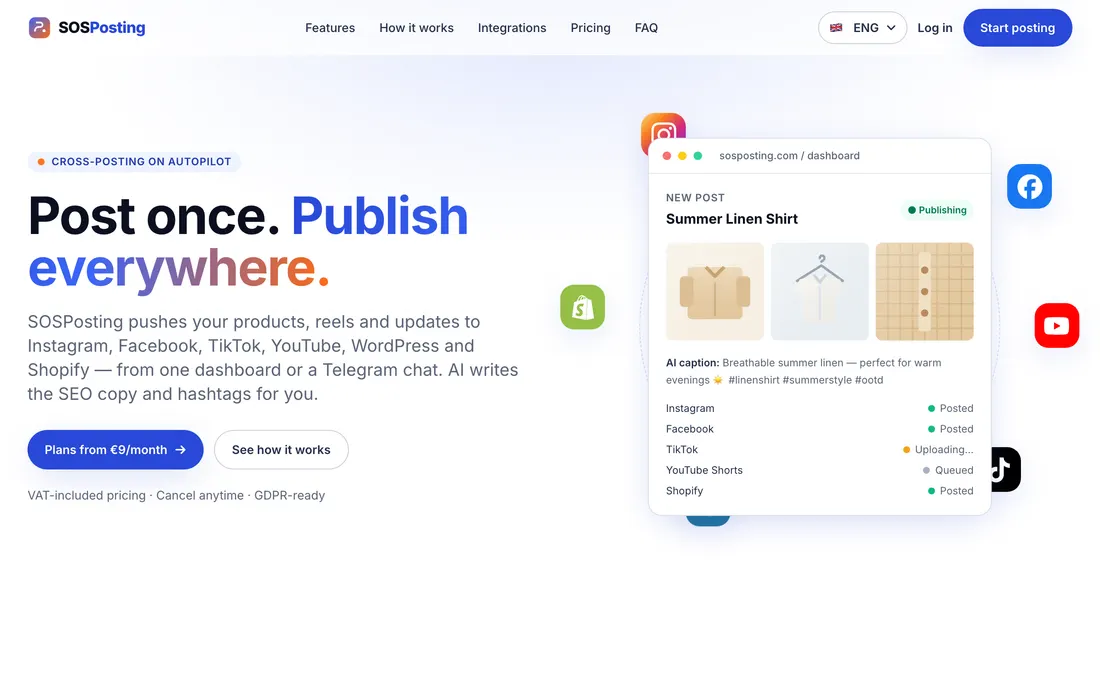The image size is (1100, 688).
Task: Click the Log in link
Action: 934,28
